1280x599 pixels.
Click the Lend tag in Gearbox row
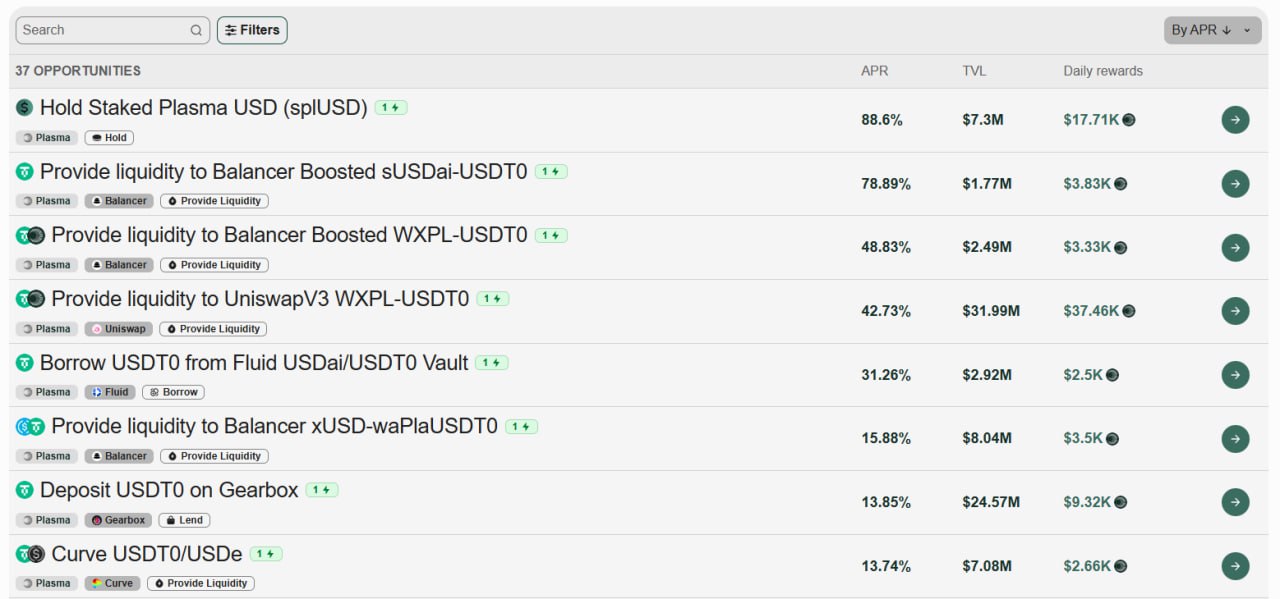(184, 520)
